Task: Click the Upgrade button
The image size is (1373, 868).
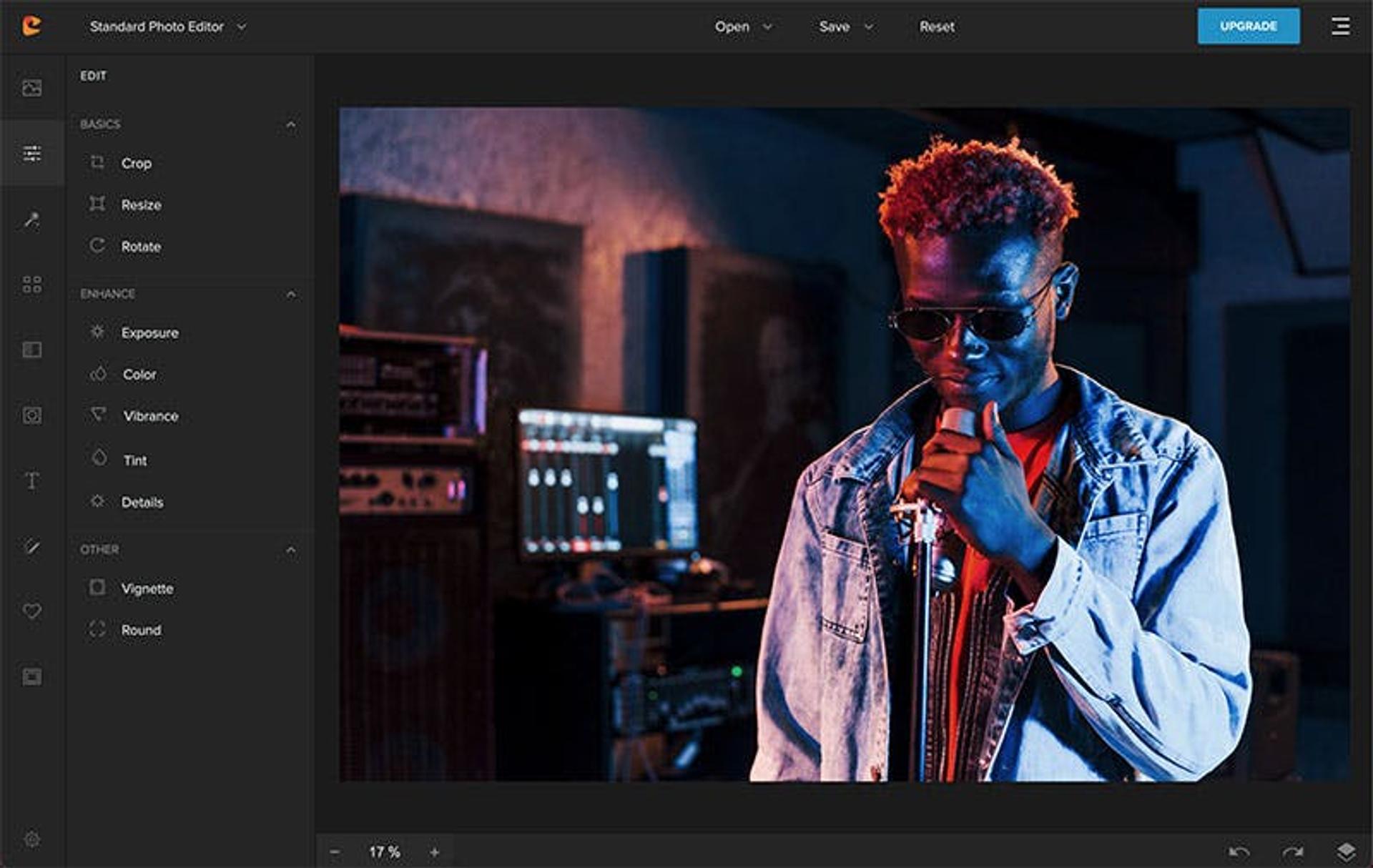Action: 1248,26
